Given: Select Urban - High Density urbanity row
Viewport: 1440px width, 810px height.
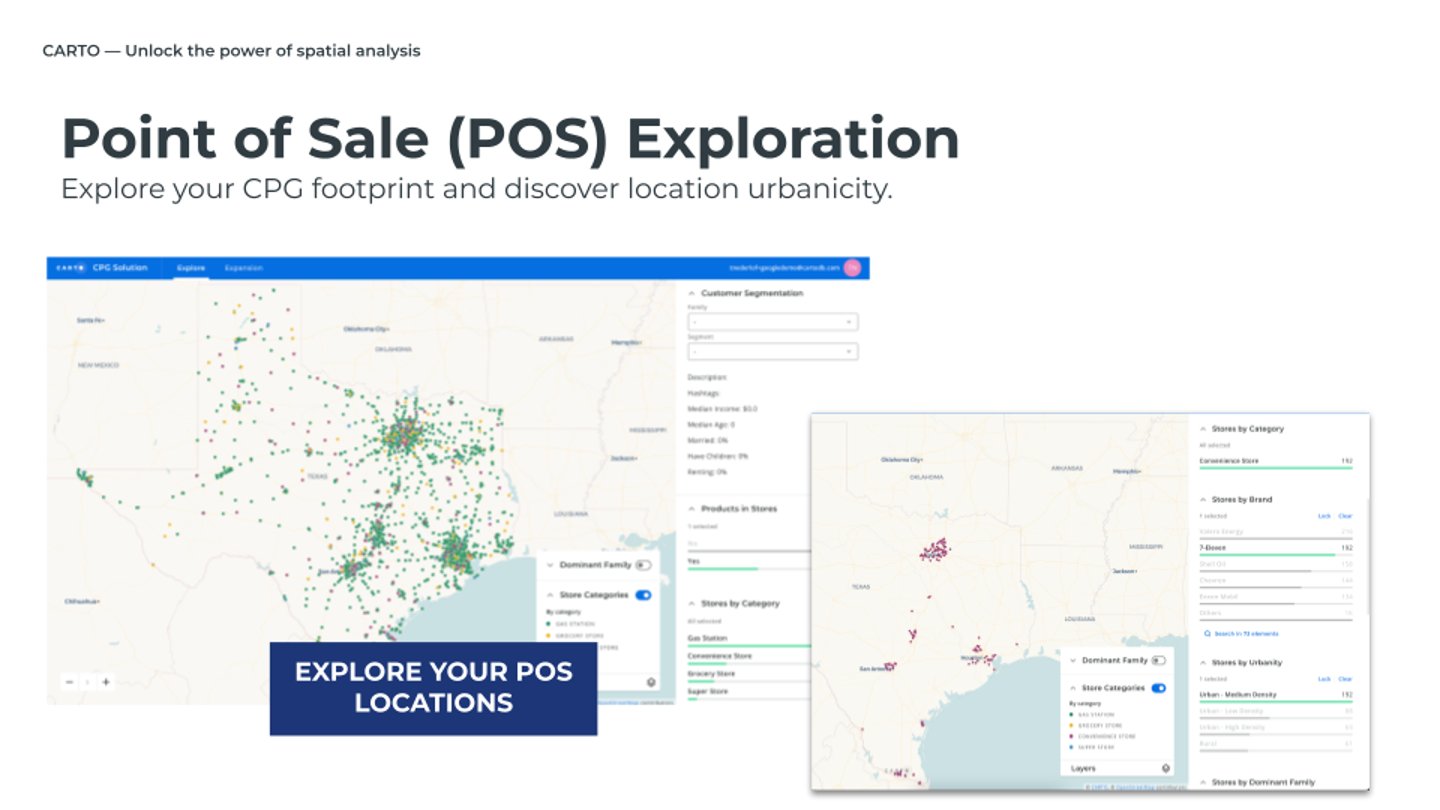Looking at the screenshot, I should click(1275, 729).
